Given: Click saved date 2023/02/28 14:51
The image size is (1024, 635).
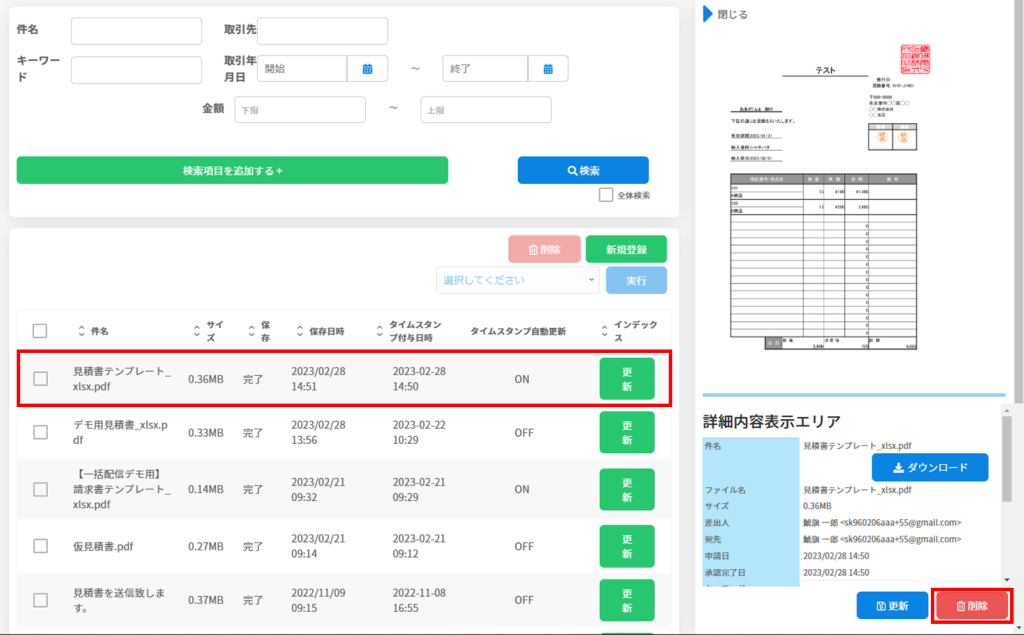Looking at the screenshot, I should (318, 378).
